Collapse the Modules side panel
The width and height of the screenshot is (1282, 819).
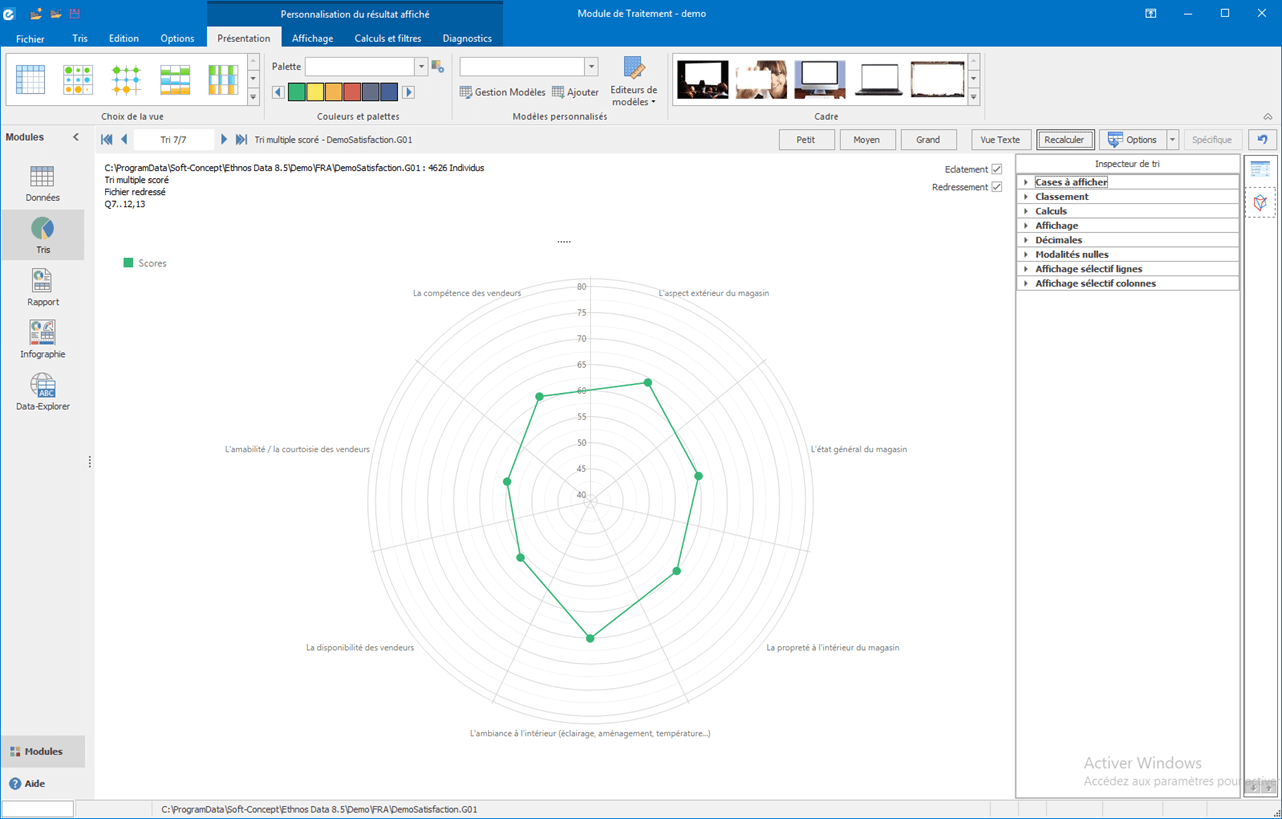76,137
